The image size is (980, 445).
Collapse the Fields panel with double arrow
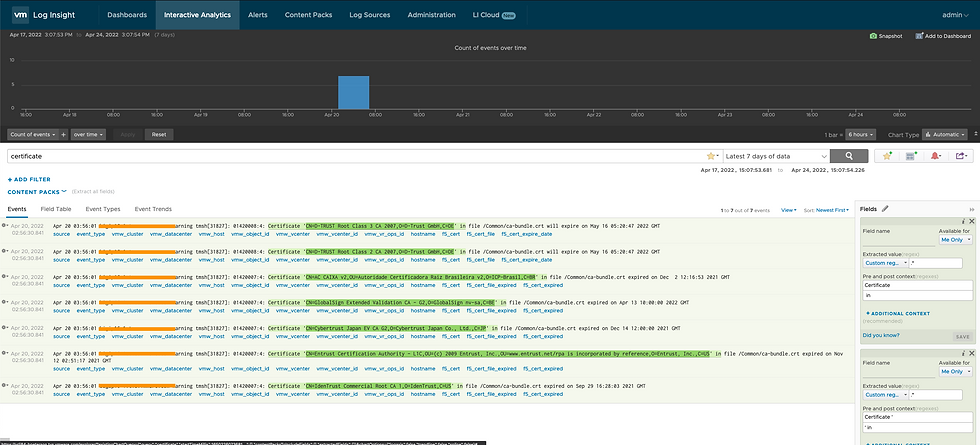tap(972, 209)
